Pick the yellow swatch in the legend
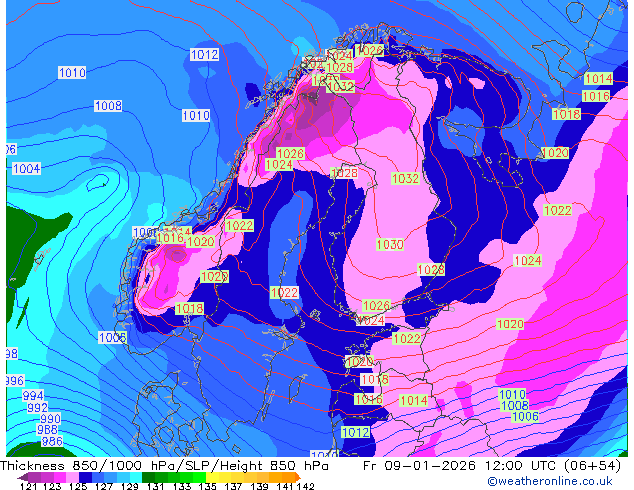Image resolution: width=634 pixels, height=490 pixels. (x=212, y=477)
